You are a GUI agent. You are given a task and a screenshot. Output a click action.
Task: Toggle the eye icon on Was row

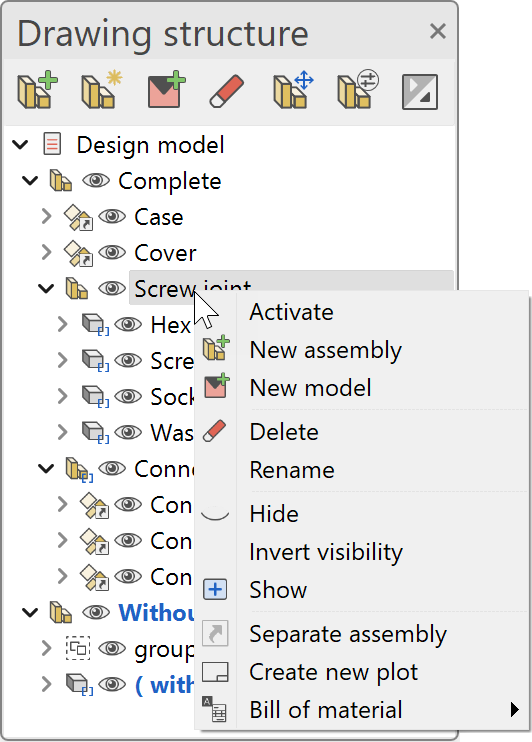[x=128, y=433]
